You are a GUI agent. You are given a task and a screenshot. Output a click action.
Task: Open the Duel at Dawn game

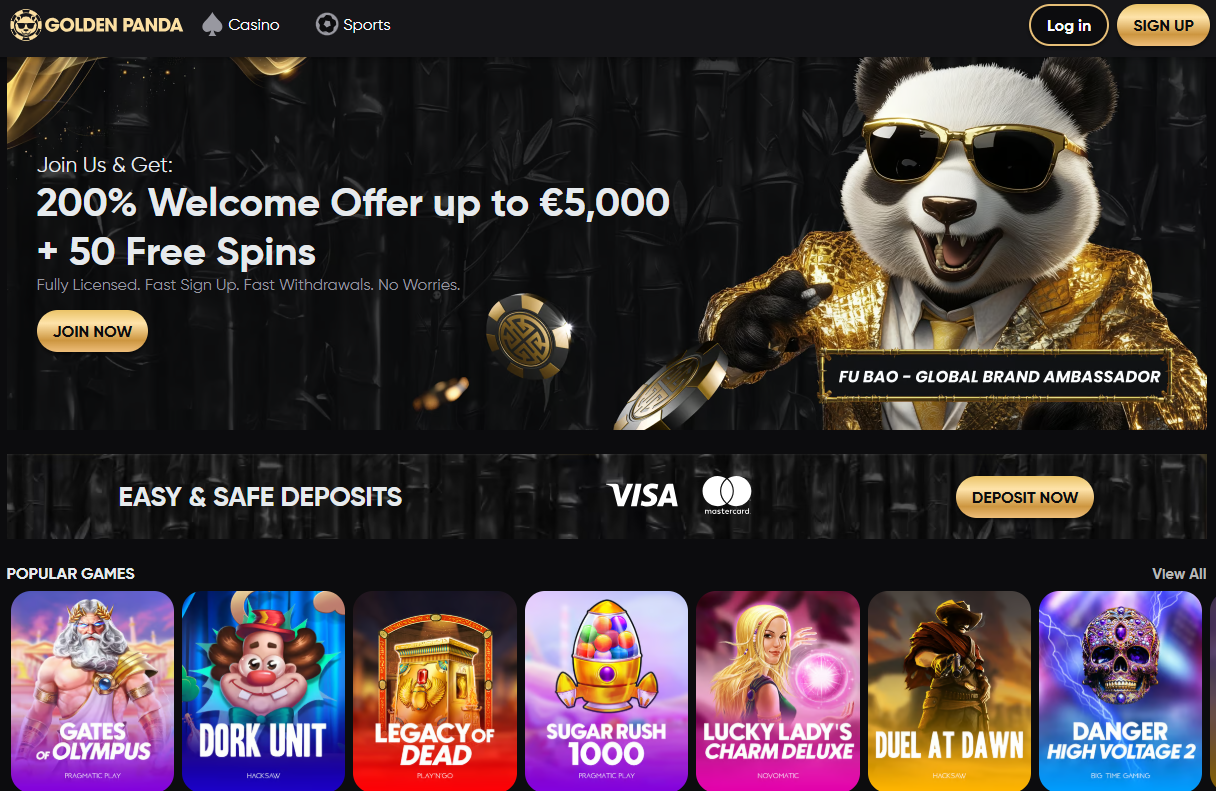(x=949, y=691)
